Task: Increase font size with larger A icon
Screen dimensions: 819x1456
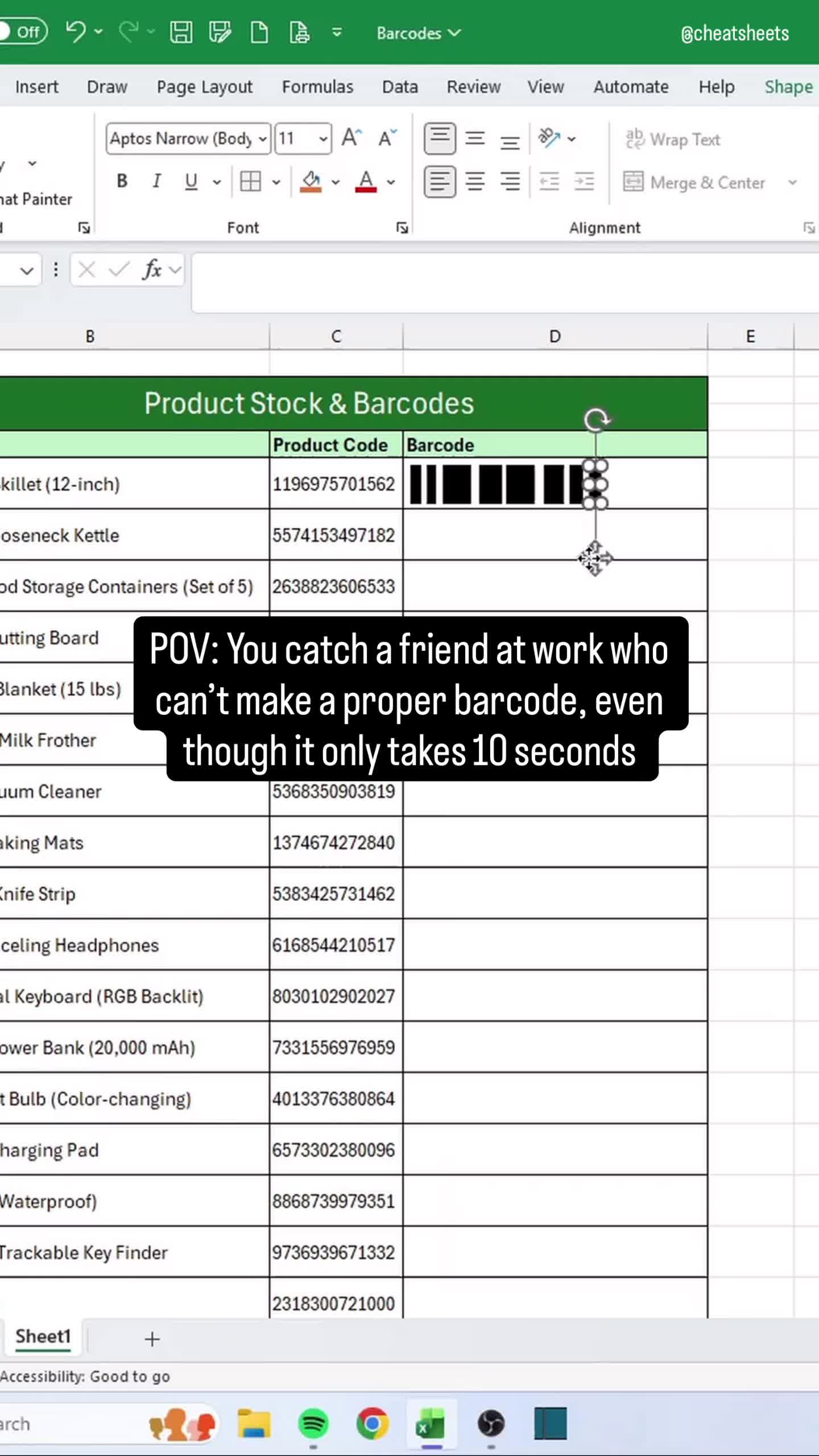Action: [352, 138]
